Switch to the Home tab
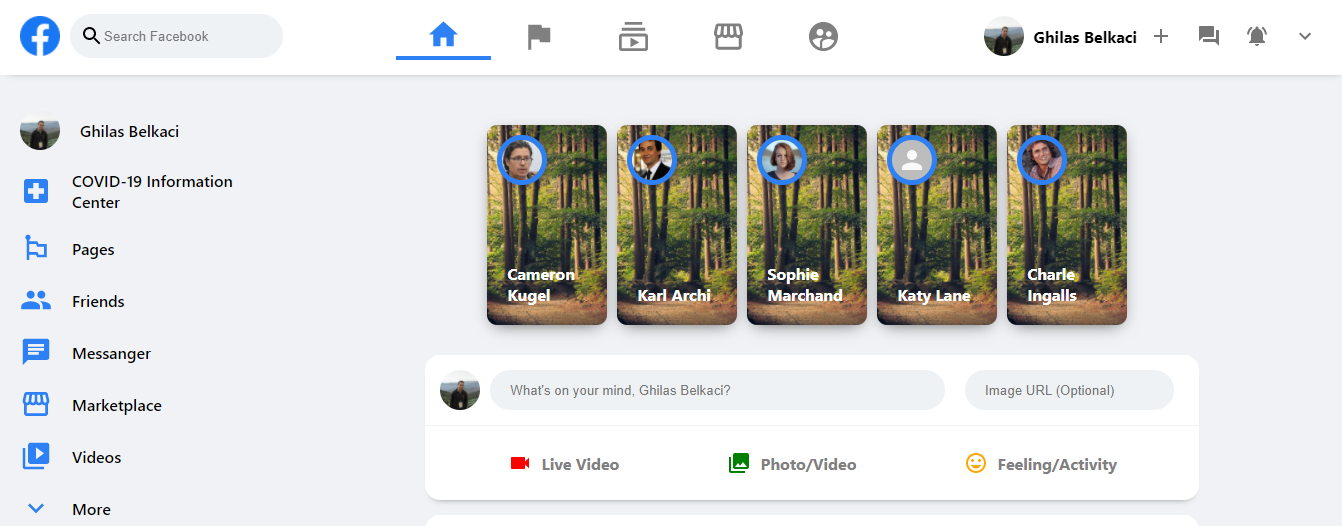Image resolution: width=1342 pixels, height=526 pixels. point(443,37)
